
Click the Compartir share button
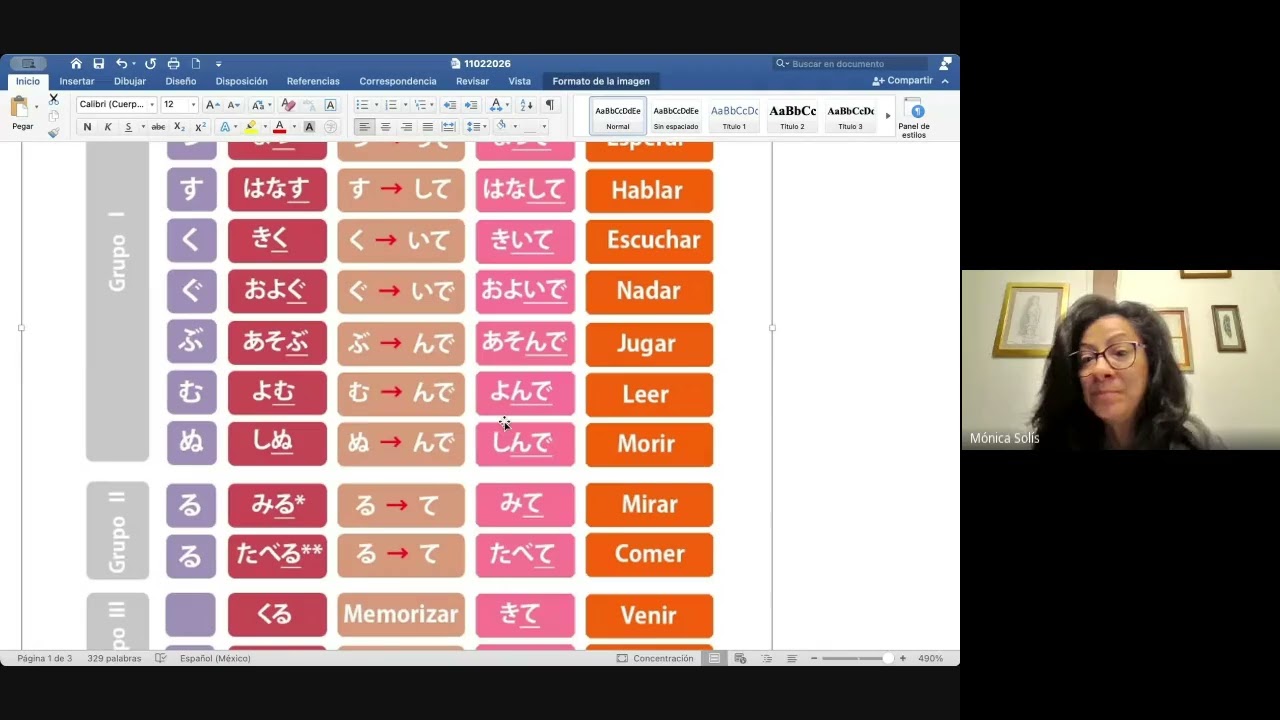click(x=903, y=81)
